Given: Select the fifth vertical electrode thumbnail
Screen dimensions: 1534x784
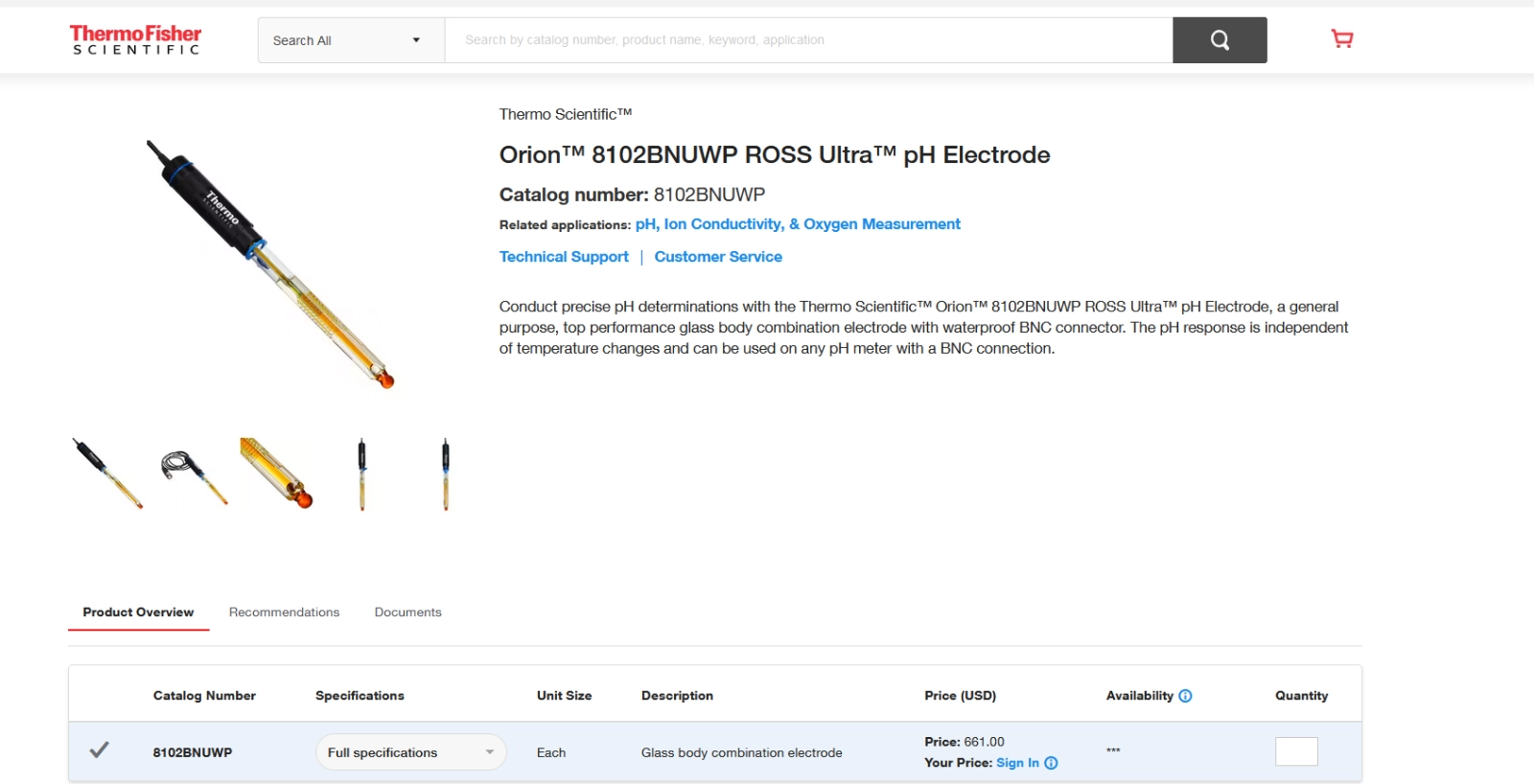Looking at the screenshot, I should click(445, 474).
